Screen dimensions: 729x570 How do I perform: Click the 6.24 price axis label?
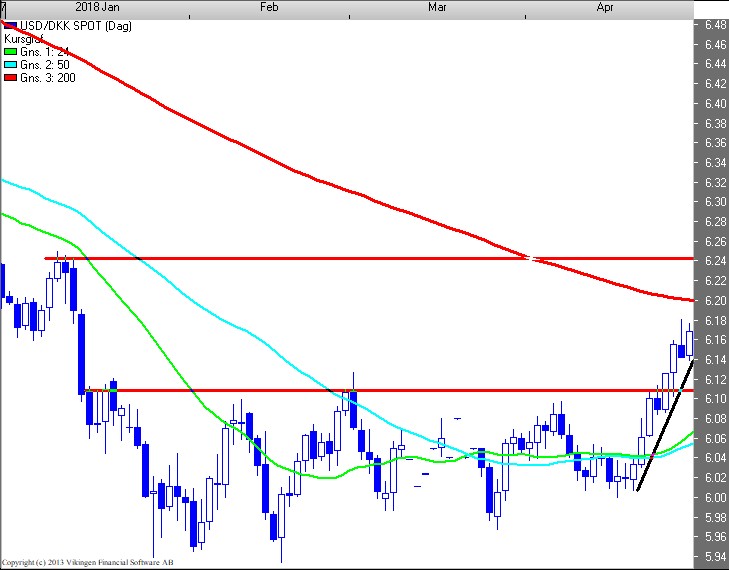pos(714,261)
